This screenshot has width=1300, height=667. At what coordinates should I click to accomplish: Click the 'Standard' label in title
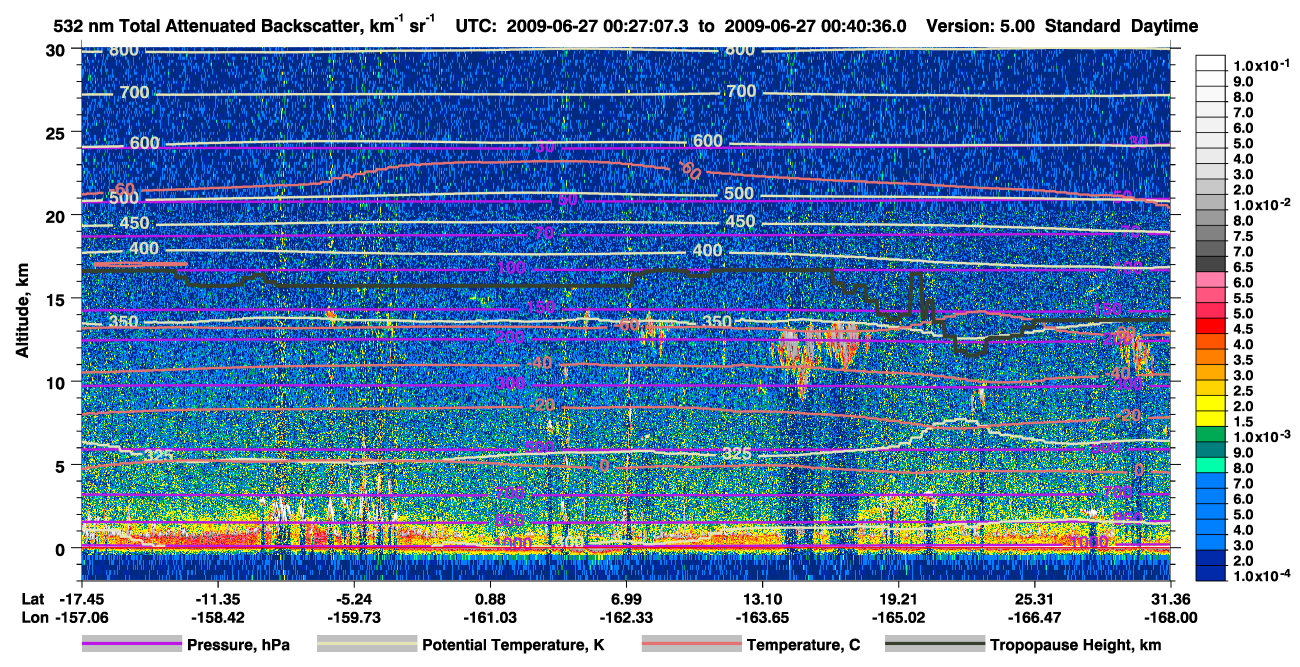pos(1083,26)
